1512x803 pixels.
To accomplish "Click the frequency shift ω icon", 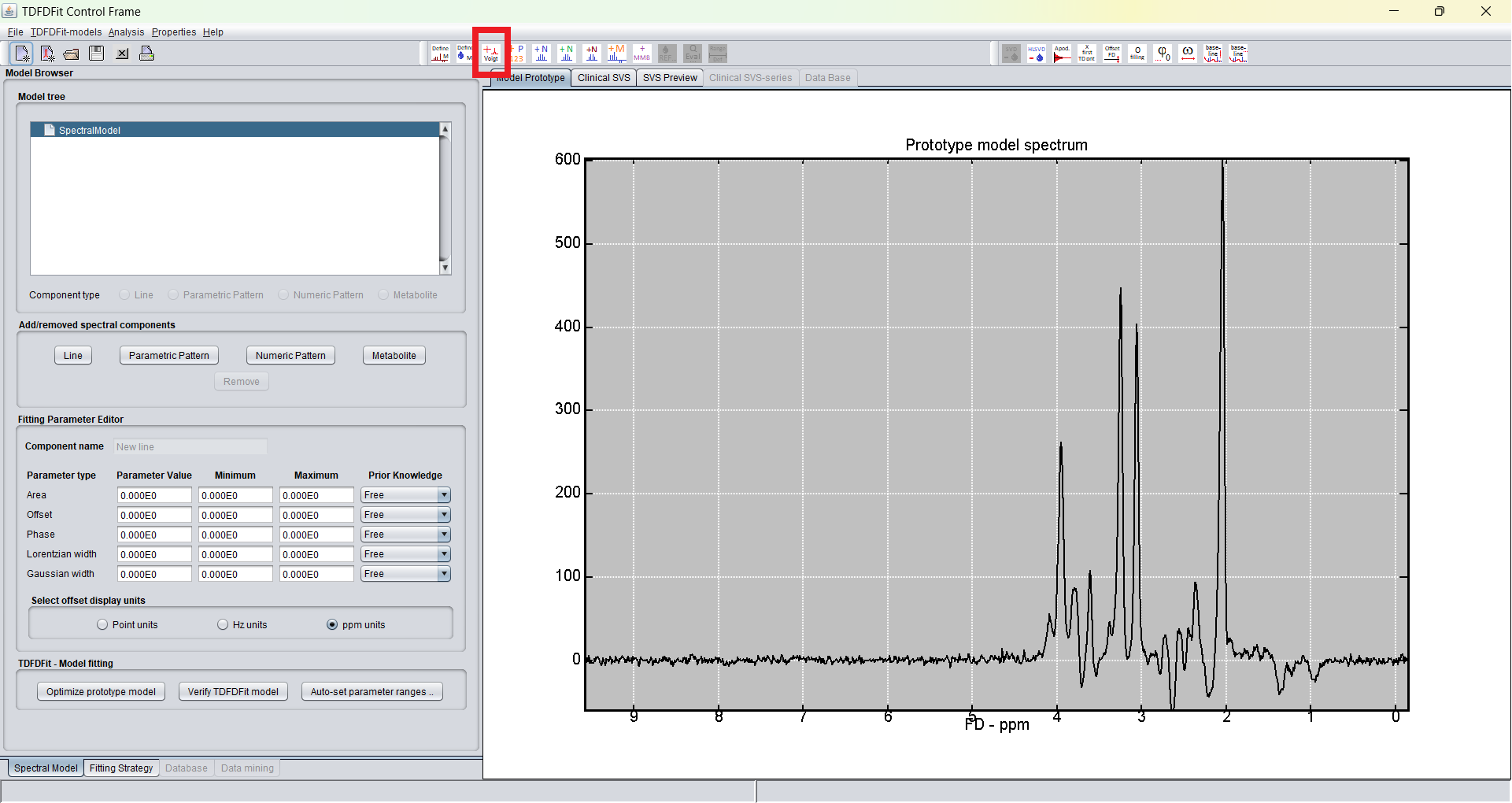I will click(x=1188, y=54).
